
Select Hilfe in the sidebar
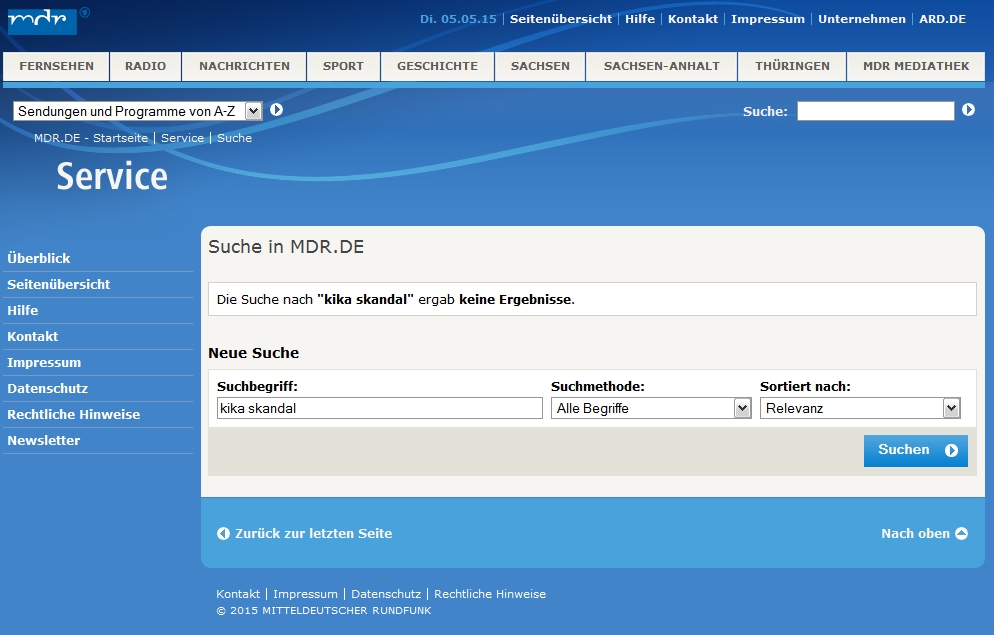23,311
